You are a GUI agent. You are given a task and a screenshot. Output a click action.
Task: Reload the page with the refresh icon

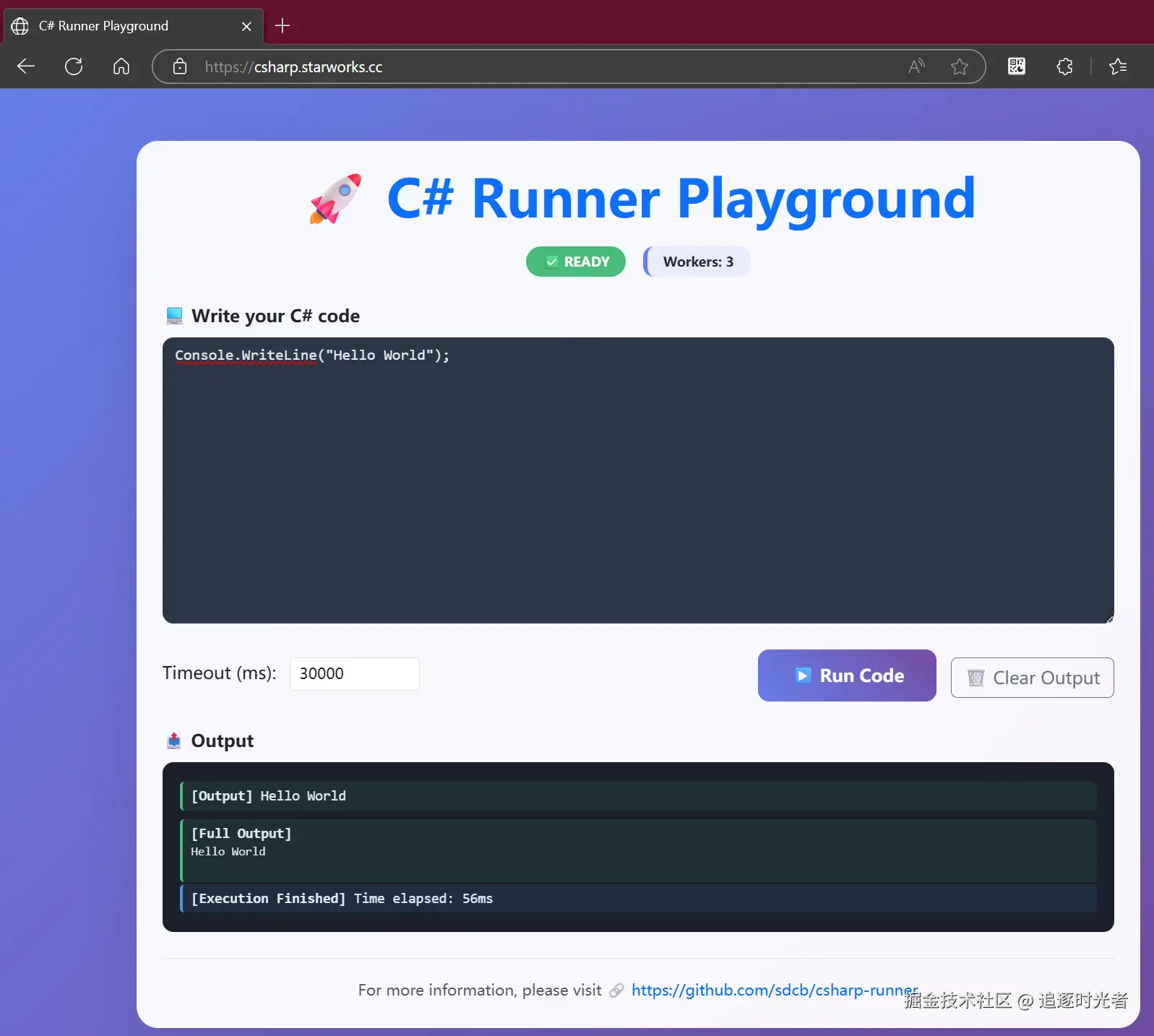(x=74, y=66)
